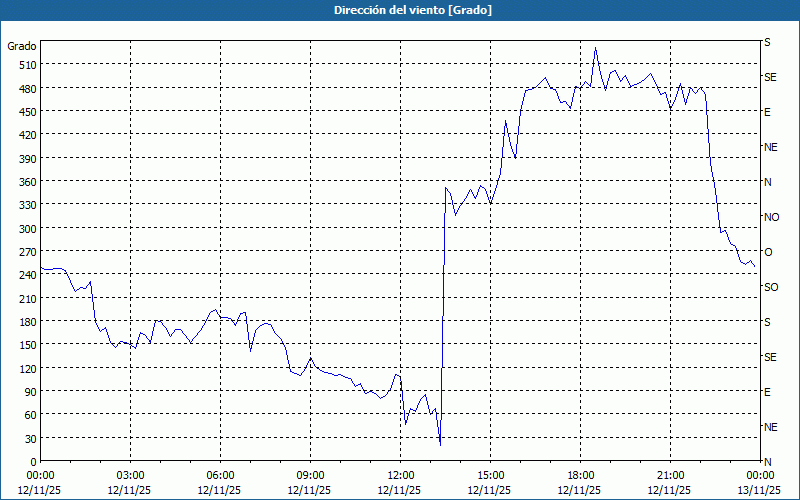Click the 'O' compass label on the 270 gridline
The width and height of the screenshot is (800, 500).
pos(768,252)
